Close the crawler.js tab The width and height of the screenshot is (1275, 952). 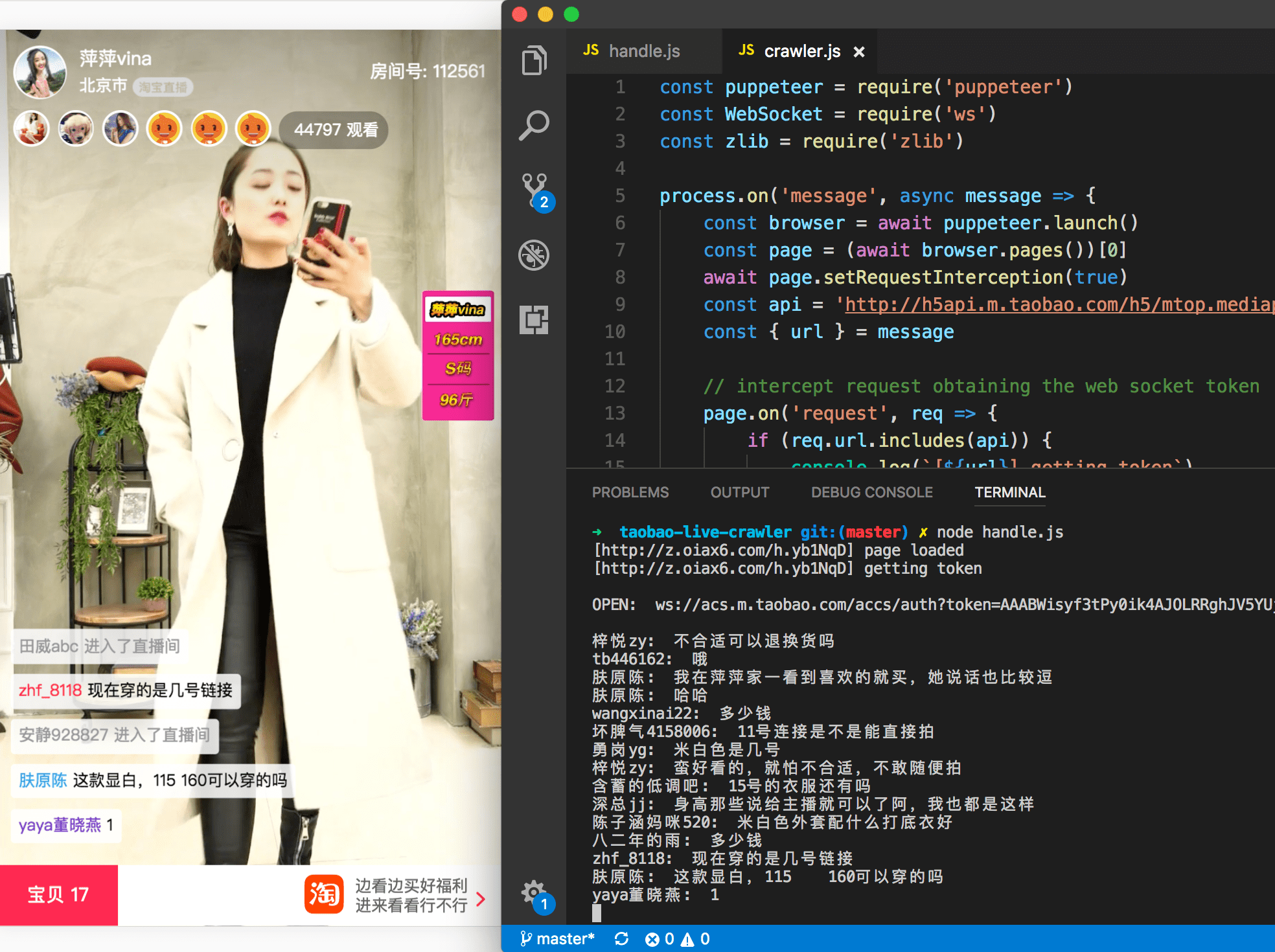[859, 52]
